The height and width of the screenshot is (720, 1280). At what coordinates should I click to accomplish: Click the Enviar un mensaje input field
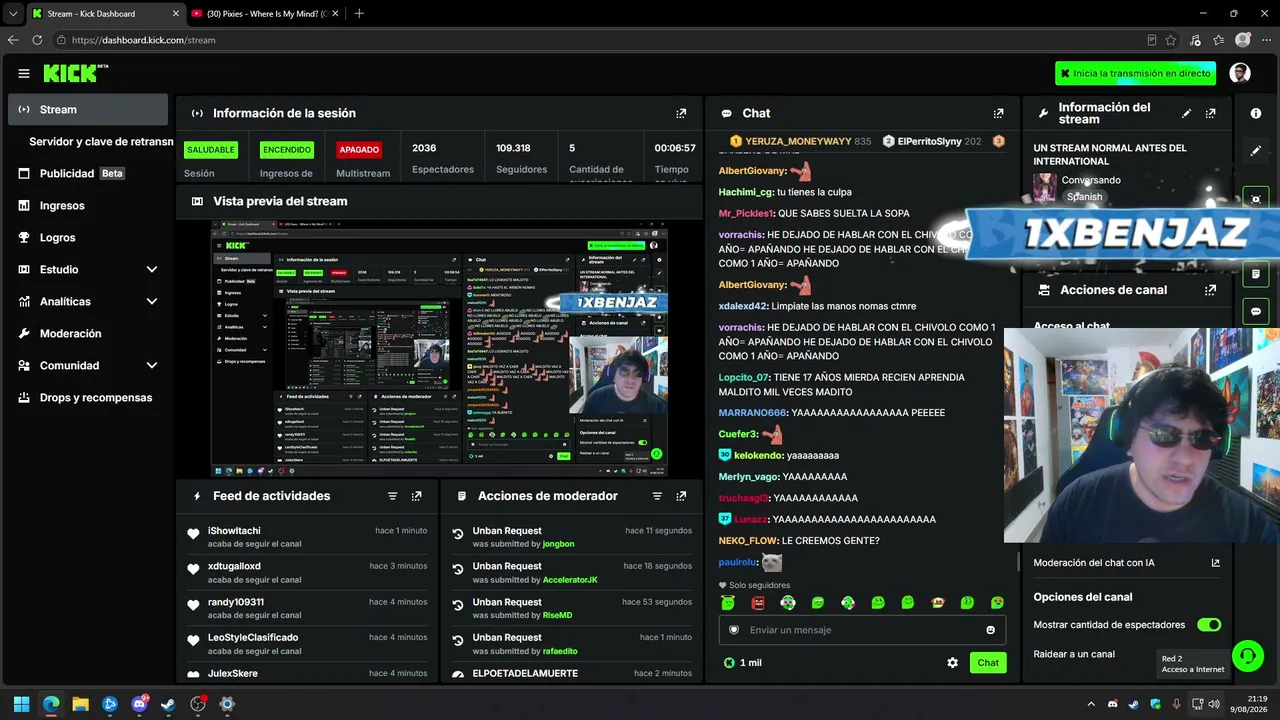[x=862, y=630]
